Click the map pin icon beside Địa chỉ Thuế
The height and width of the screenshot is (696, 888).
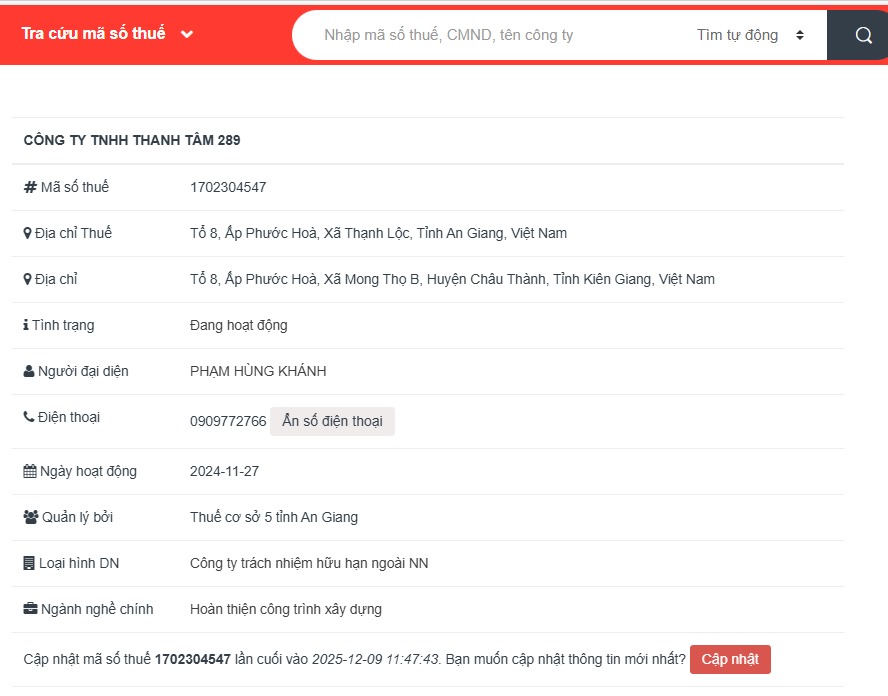pos(28,233)
